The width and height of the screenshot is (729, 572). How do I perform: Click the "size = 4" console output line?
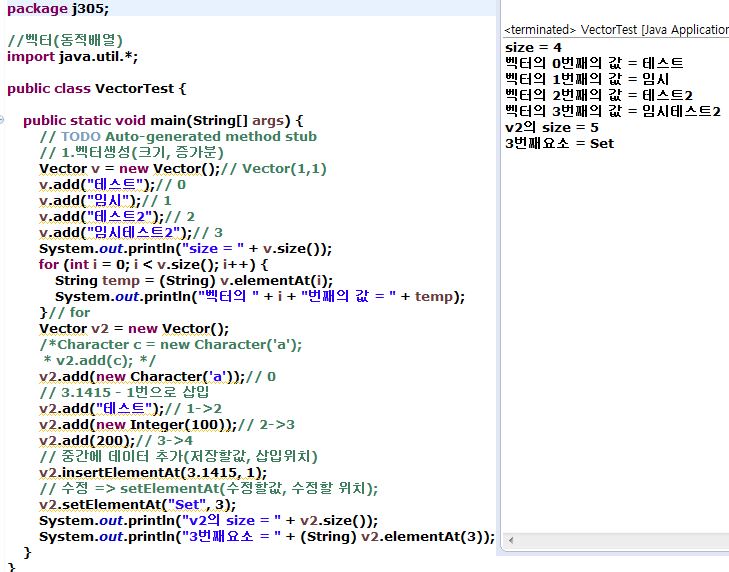tap(533, 47)
